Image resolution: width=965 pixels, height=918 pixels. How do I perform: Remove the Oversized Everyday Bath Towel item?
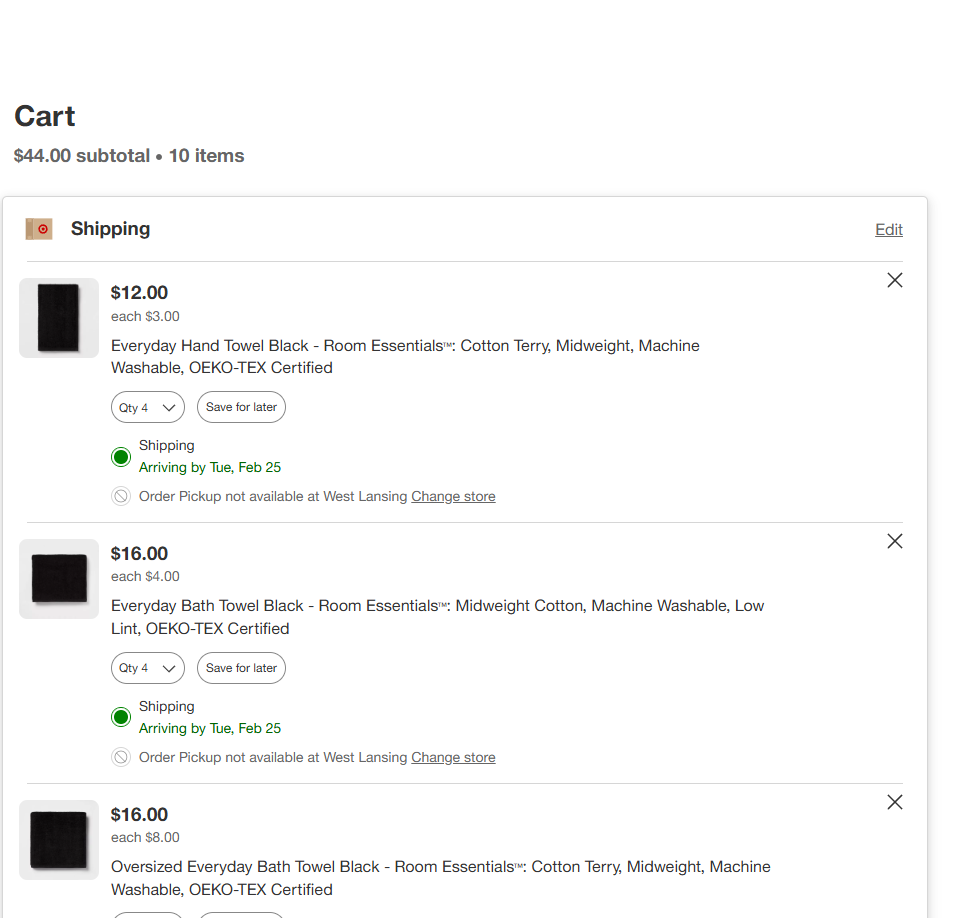(x=894, y=802)
